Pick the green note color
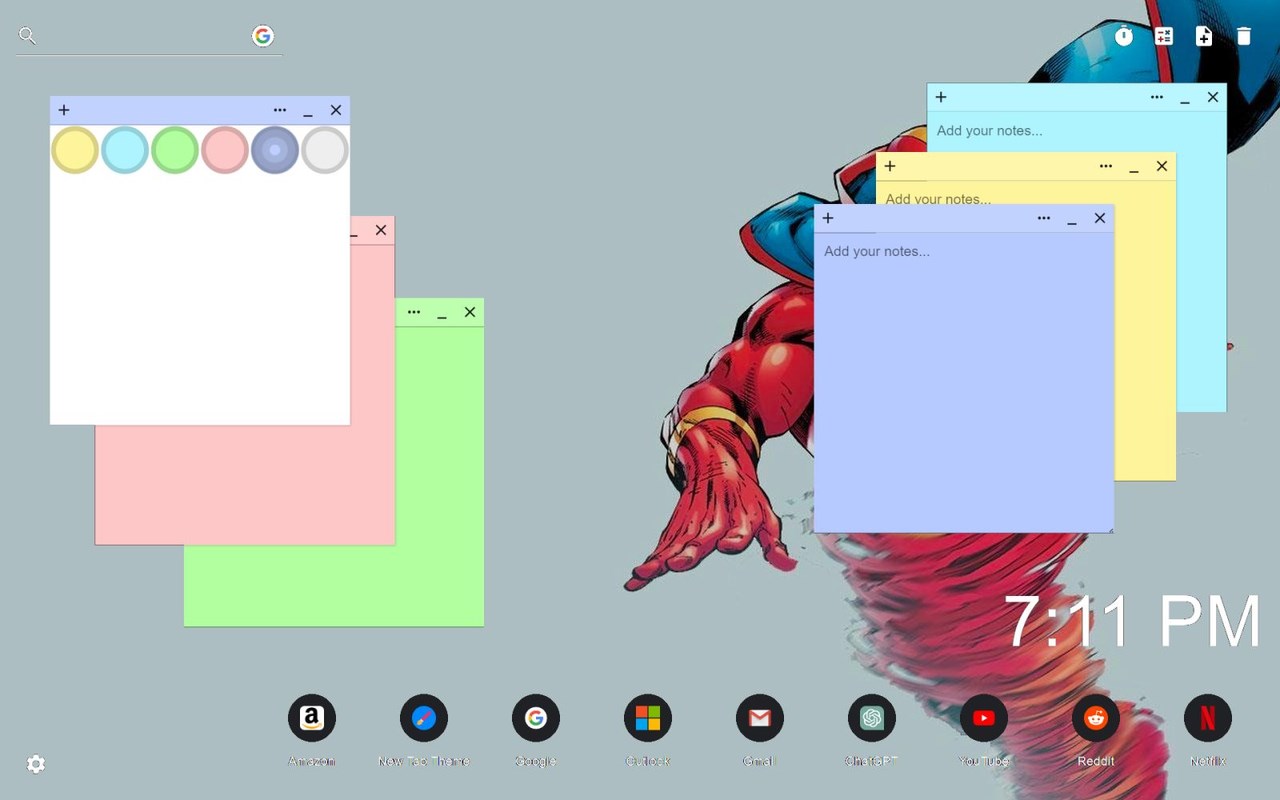Screen dimensions: 1280x800 point(175,150)
